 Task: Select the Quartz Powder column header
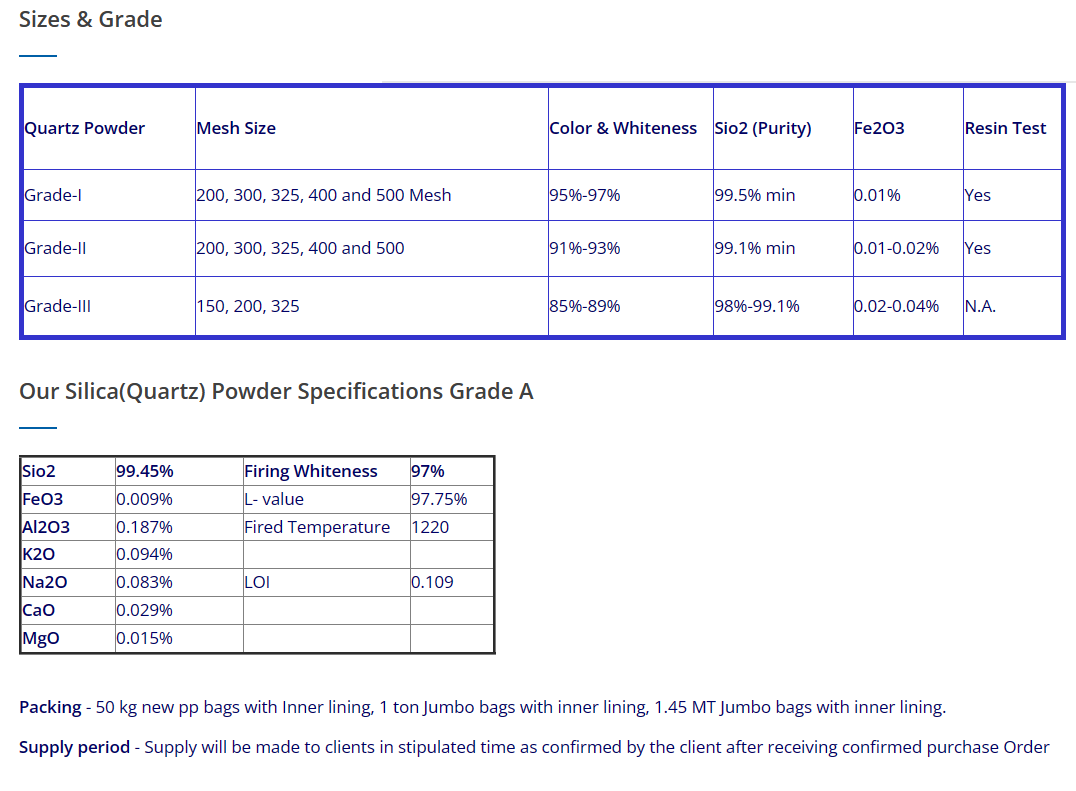point(109,128)
